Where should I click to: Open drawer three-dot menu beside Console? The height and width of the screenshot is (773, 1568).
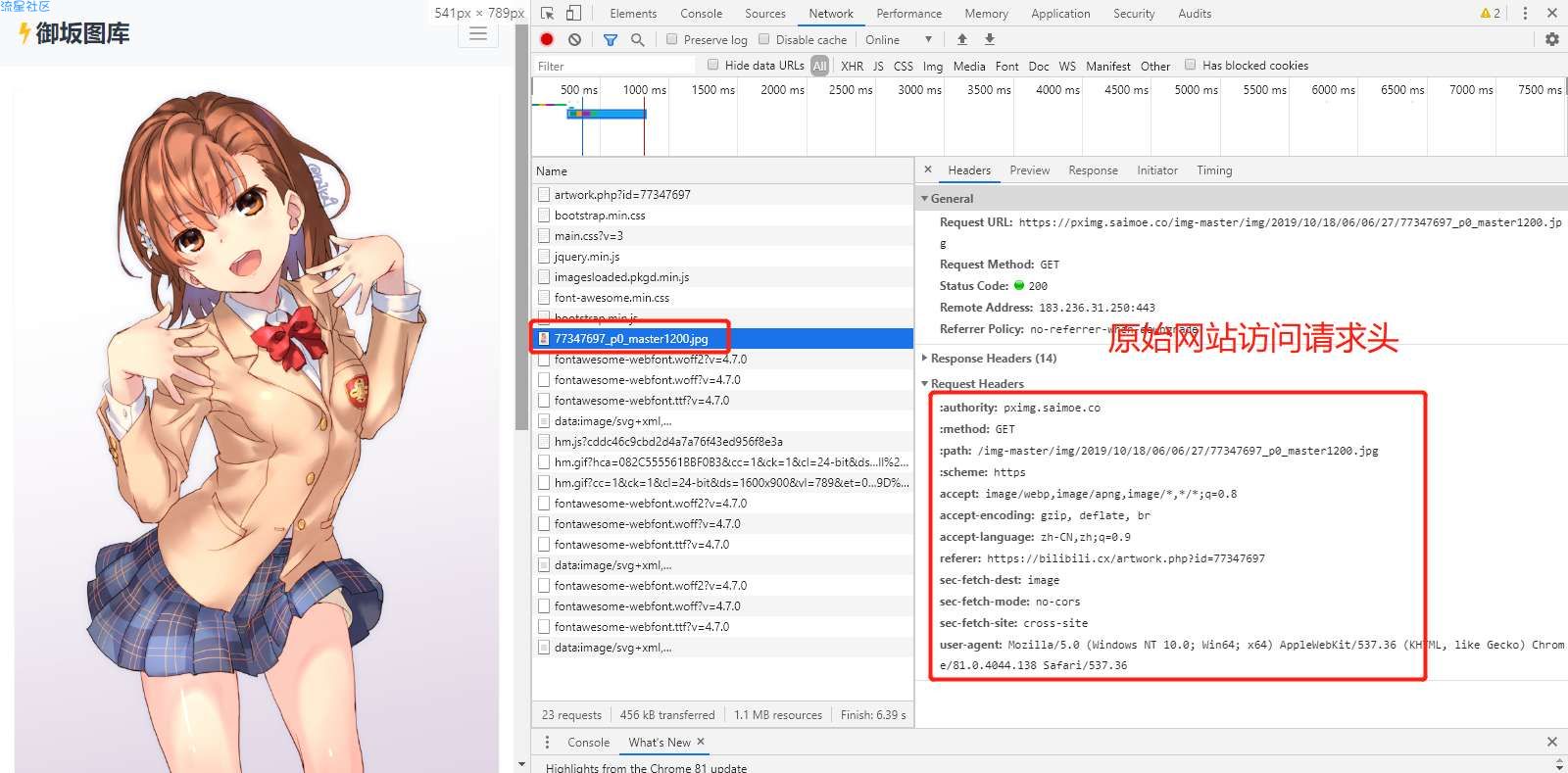(x=547, y=742)
